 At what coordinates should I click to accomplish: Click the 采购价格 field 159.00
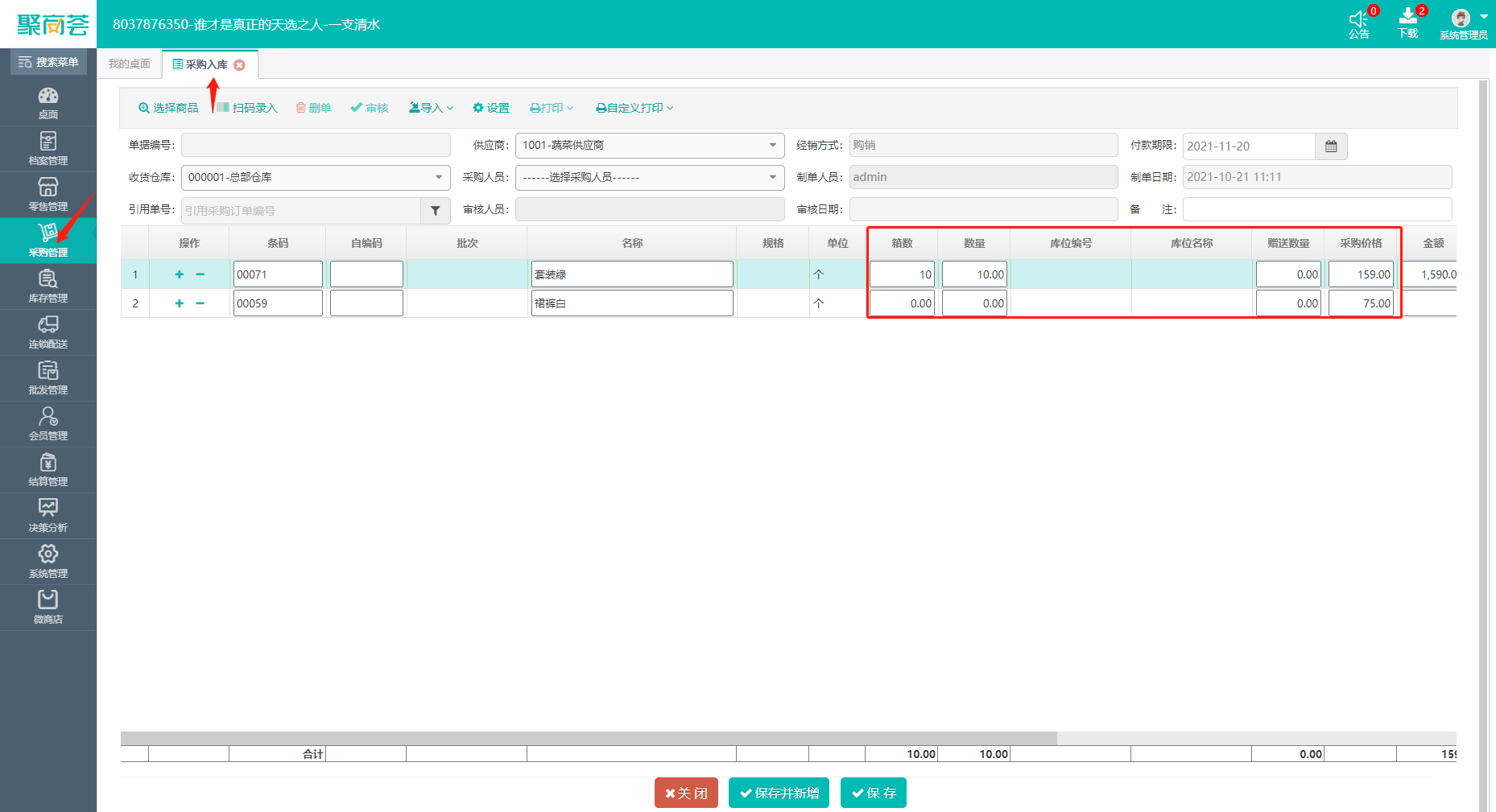(1361, 274)
